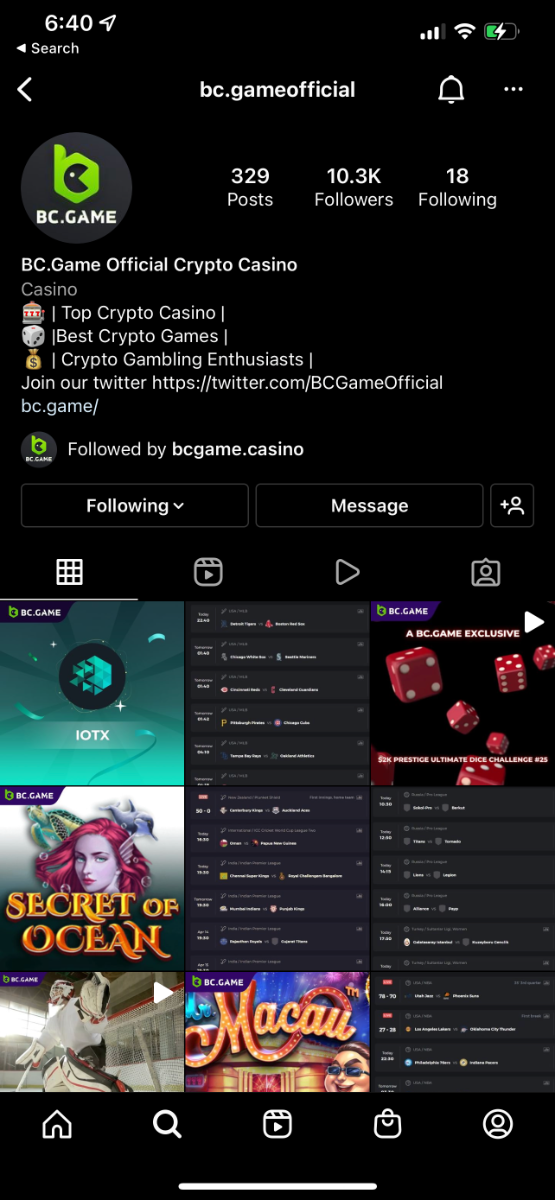555x1200 pixels.
Task: Open the Reels icon in bottom bar
Action: [x=277, y=1124]
